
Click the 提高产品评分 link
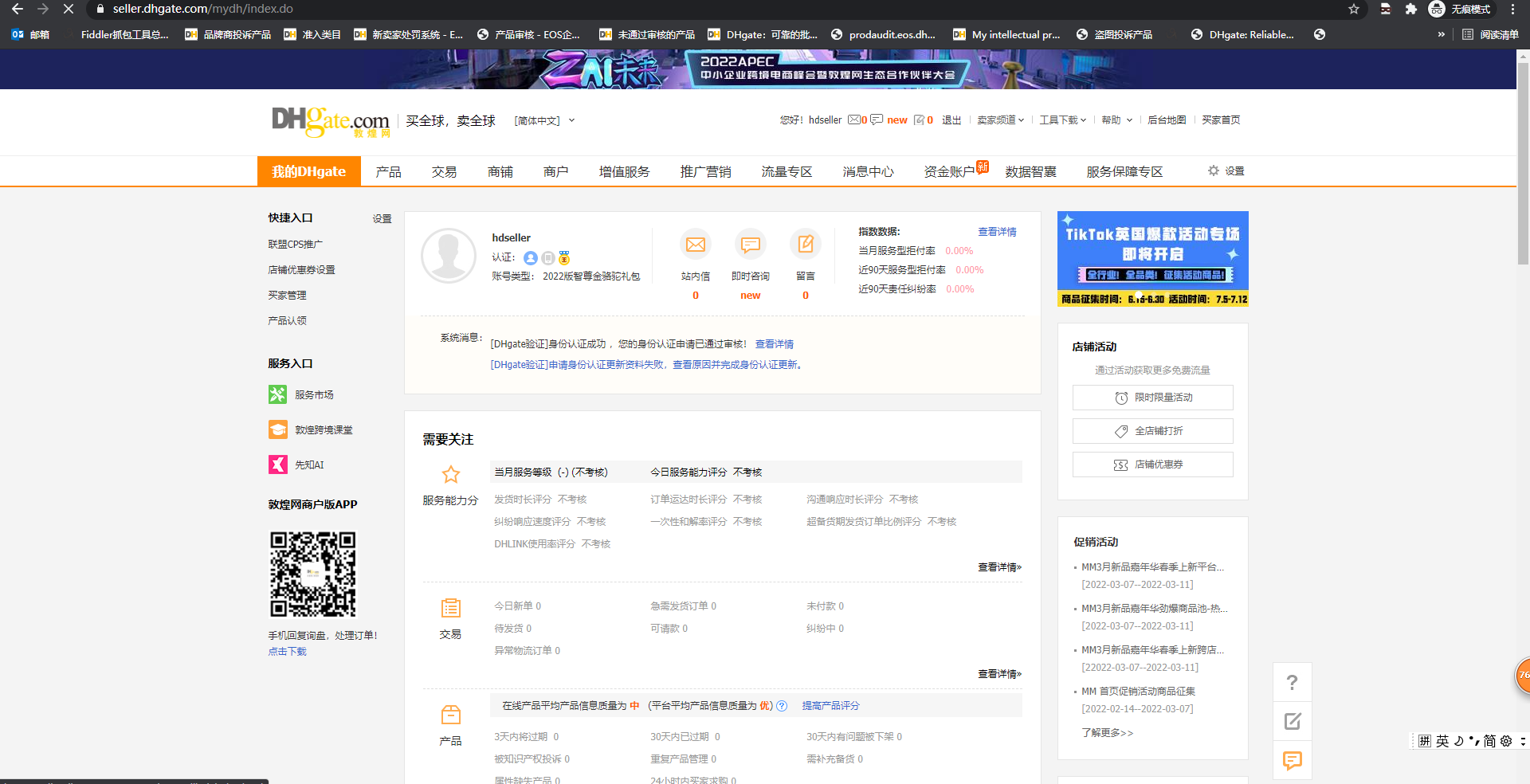pyautogui.click(x=830, y=706)
